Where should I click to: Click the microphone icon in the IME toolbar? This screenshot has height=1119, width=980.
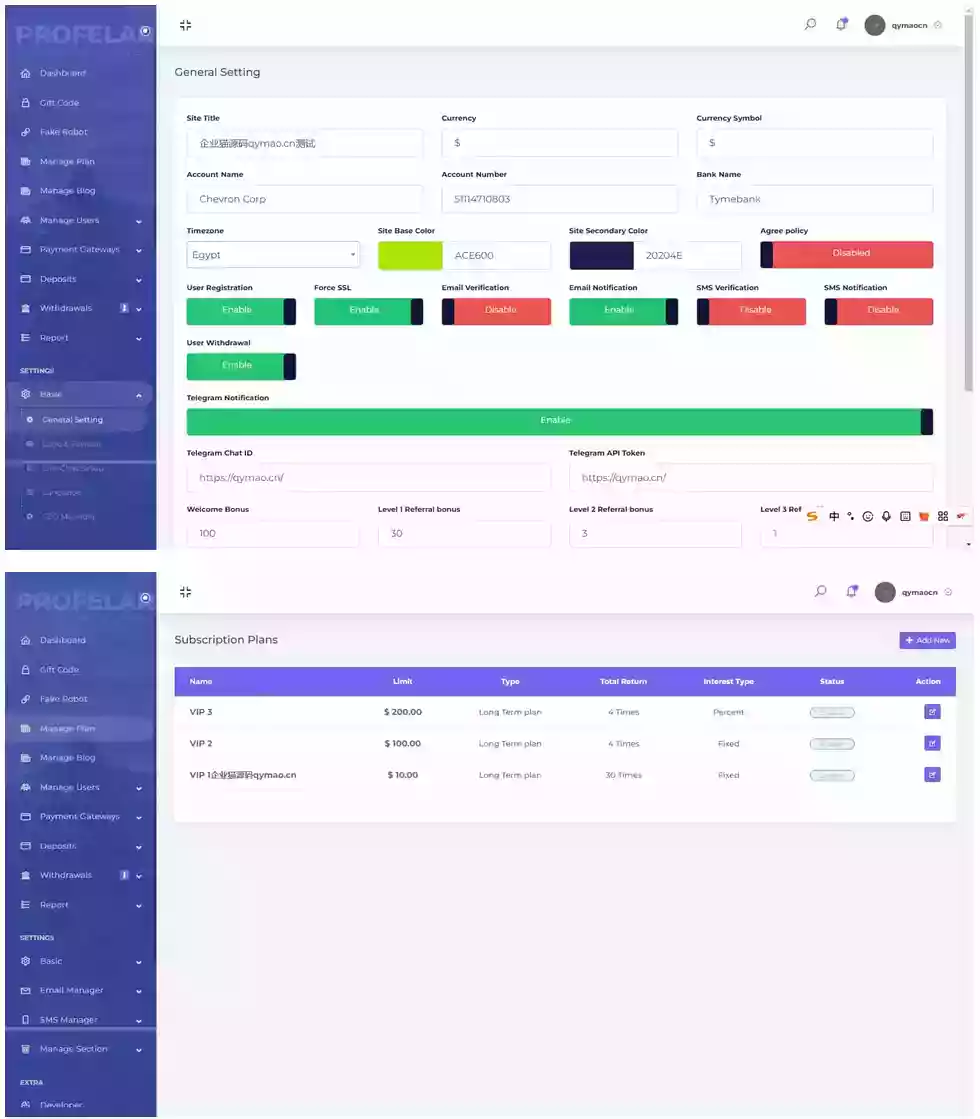pos(886,516)
